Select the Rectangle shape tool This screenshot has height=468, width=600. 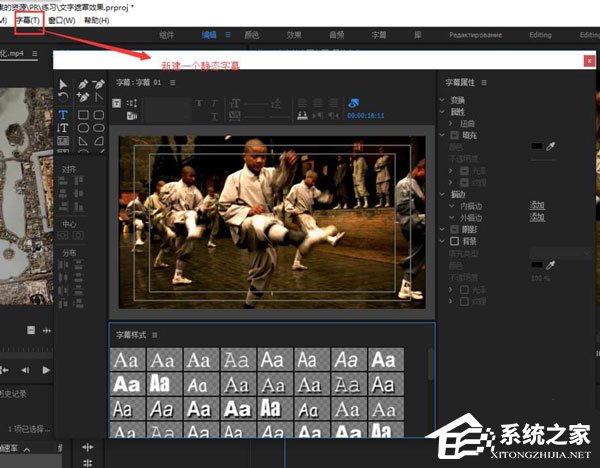[83, 115]
